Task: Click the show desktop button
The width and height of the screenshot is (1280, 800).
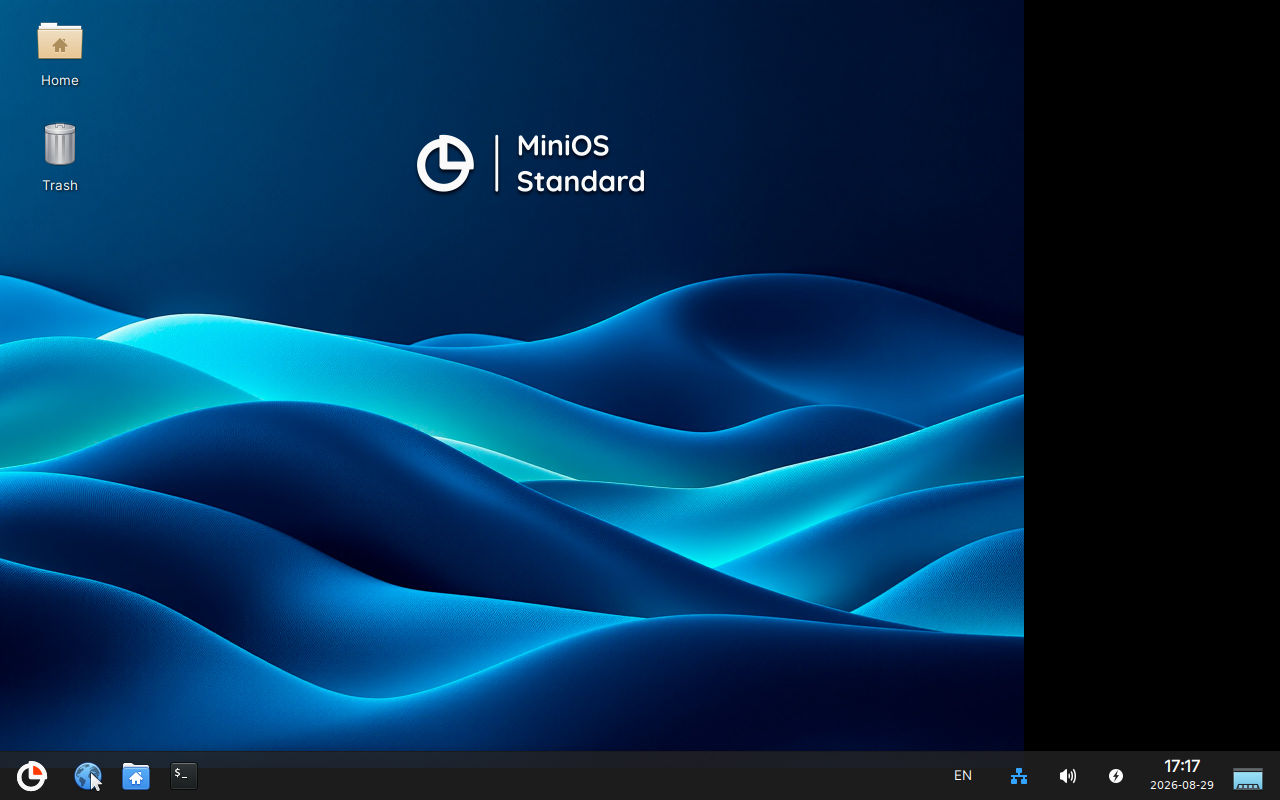Action: point(1248,778)
